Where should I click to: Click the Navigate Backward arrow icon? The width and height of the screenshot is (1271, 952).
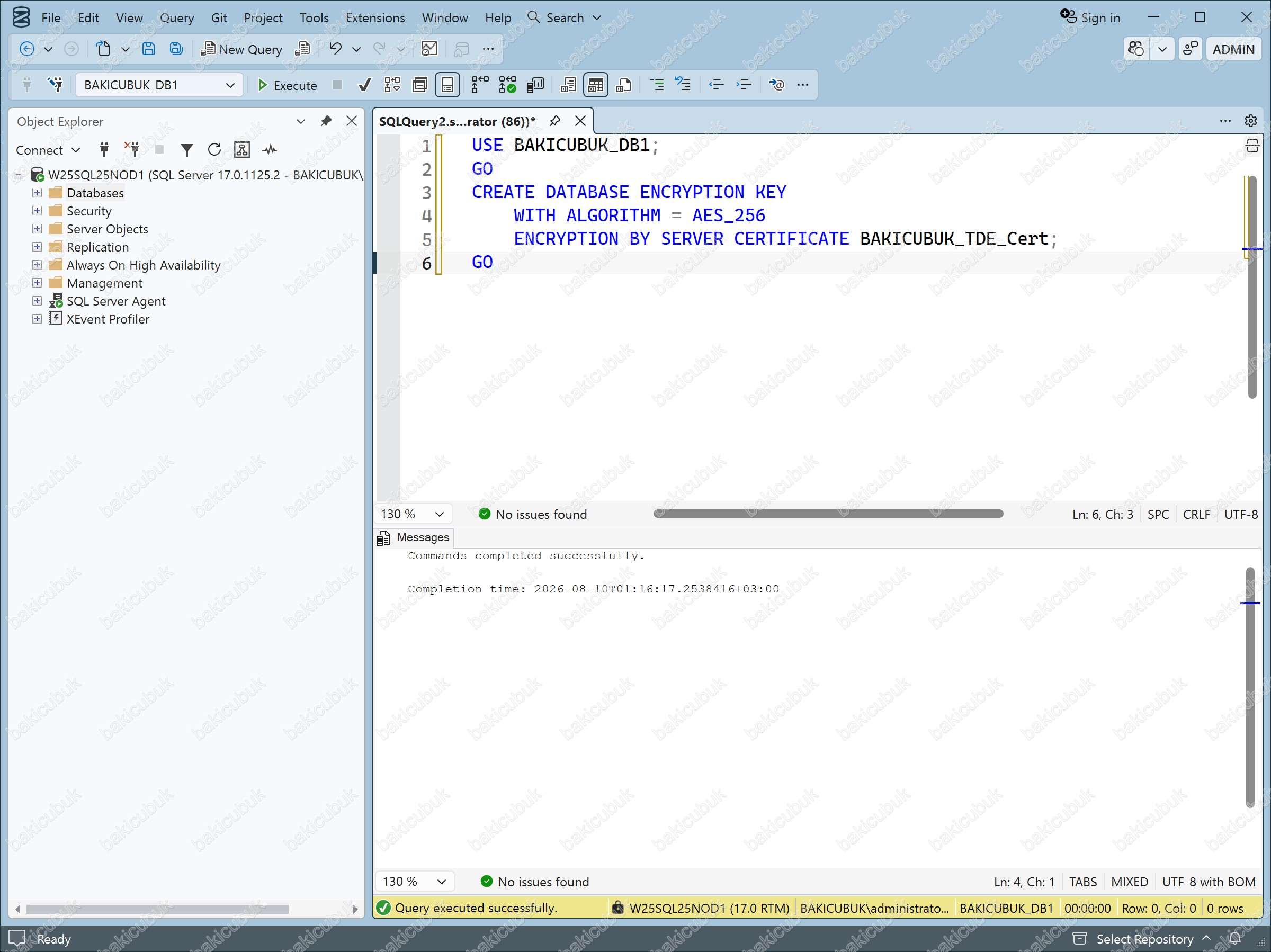tap(26, 49)
